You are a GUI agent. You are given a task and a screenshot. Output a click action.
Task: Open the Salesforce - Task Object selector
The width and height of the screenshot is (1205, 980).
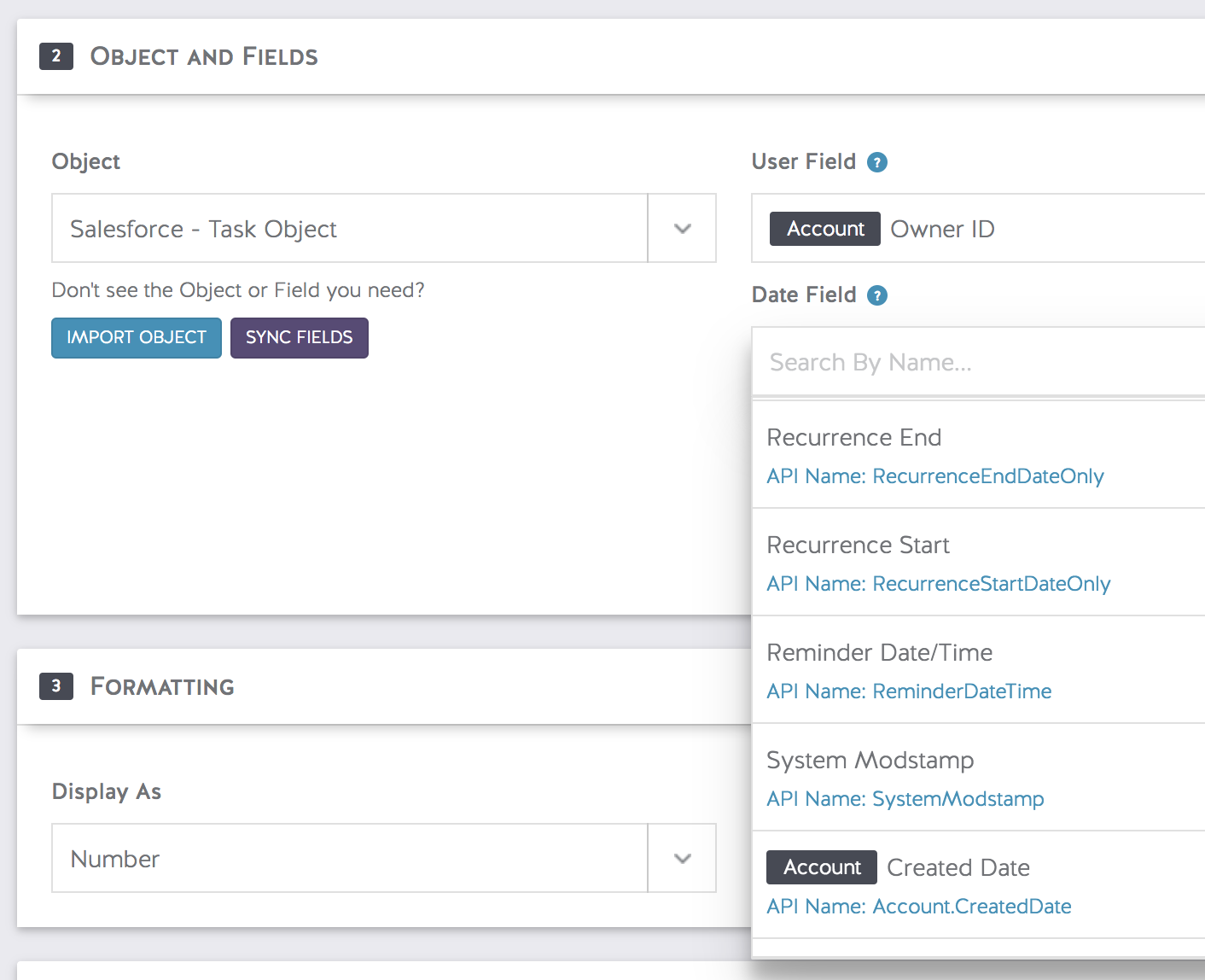click(x=350, y=229)
